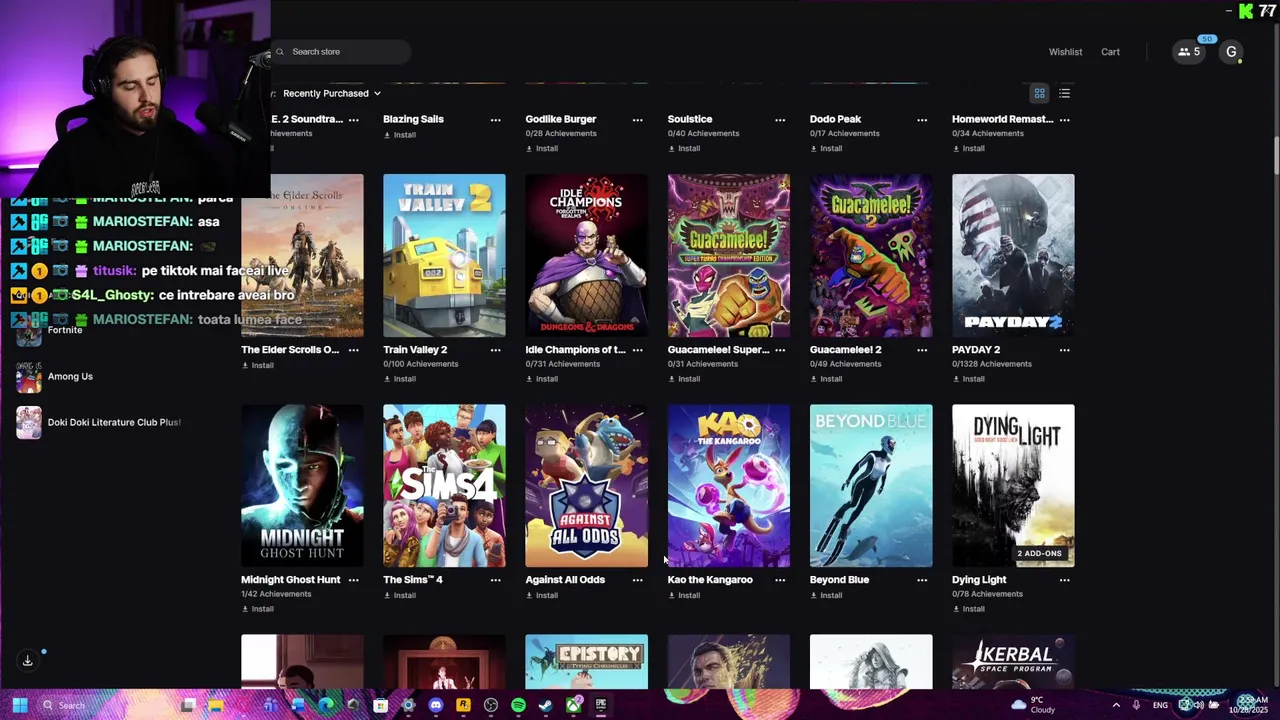The height and width of the screenshot is (720, 1280).
Task: Open the three-dot menu for Godlike Burger
Action: 637,120
